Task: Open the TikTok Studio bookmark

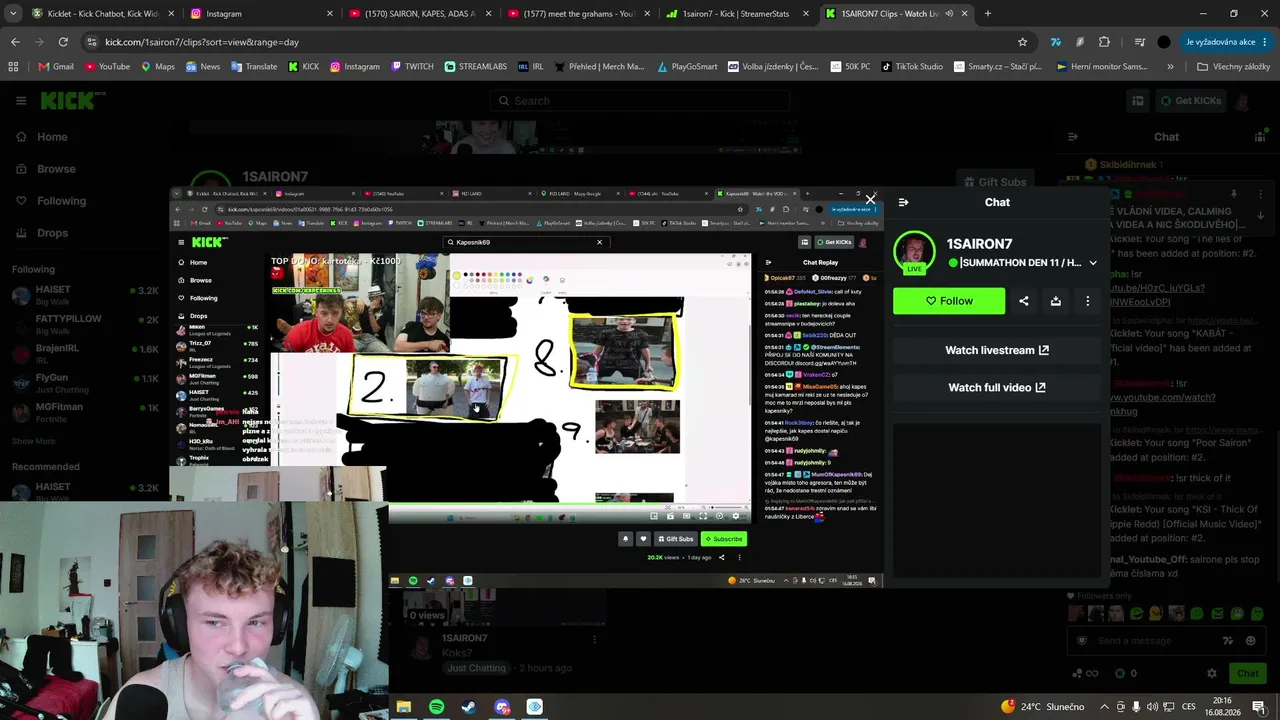Action: (x=911, y=67)
